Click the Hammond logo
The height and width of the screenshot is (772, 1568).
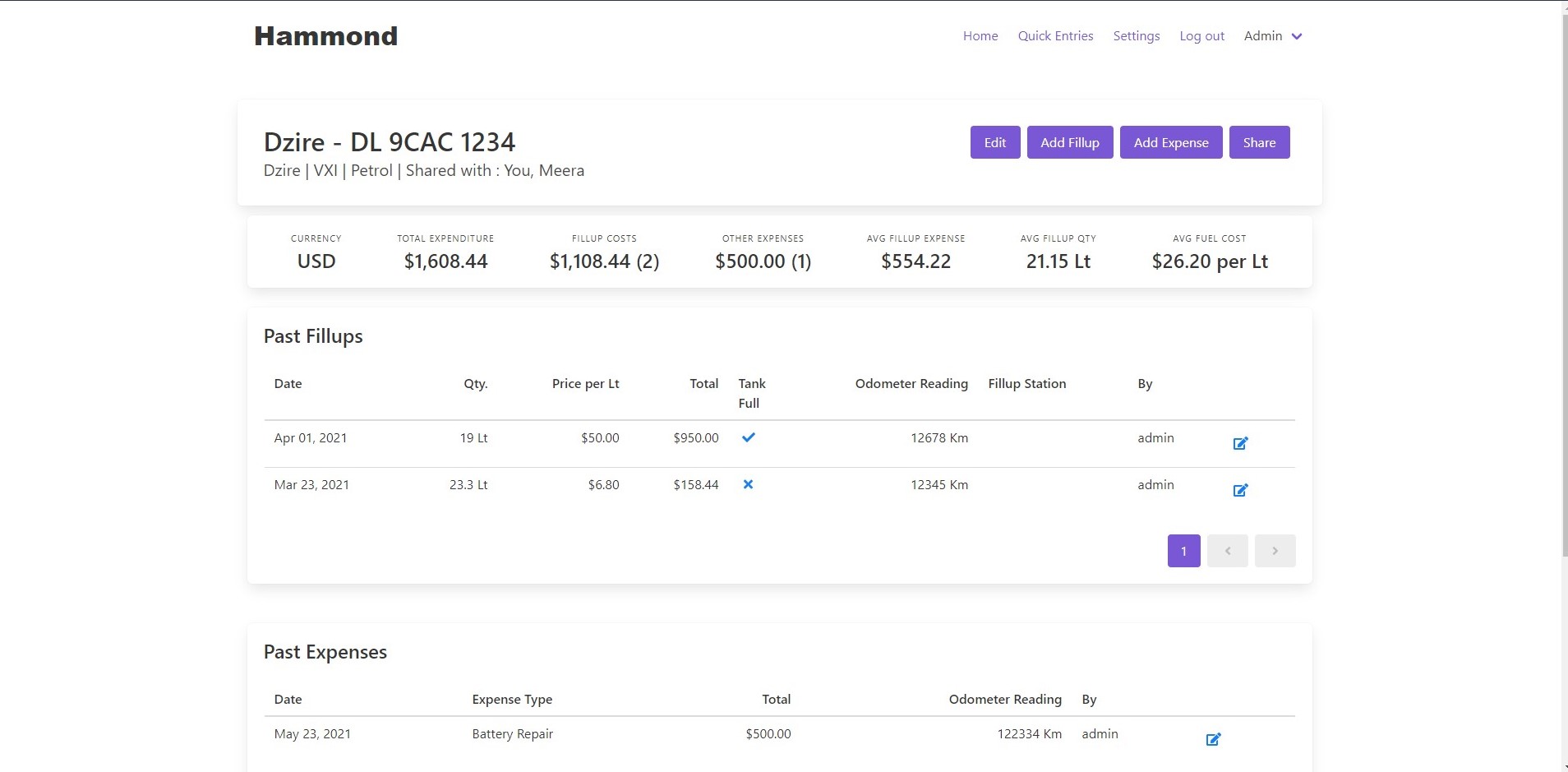pos(325,36)
